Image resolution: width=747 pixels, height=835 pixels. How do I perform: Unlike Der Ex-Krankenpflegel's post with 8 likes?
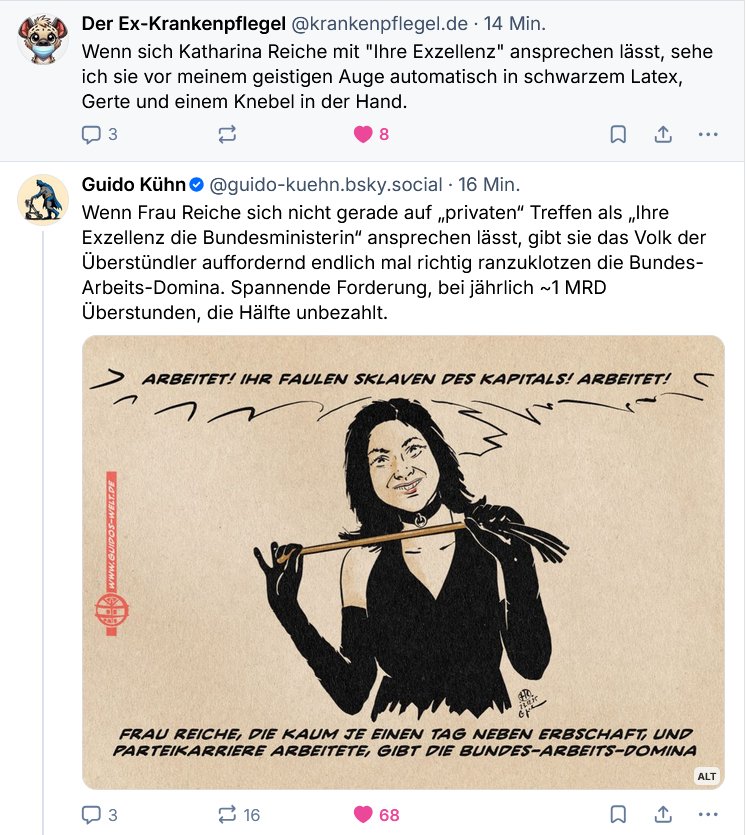click(x=364, y=134)
